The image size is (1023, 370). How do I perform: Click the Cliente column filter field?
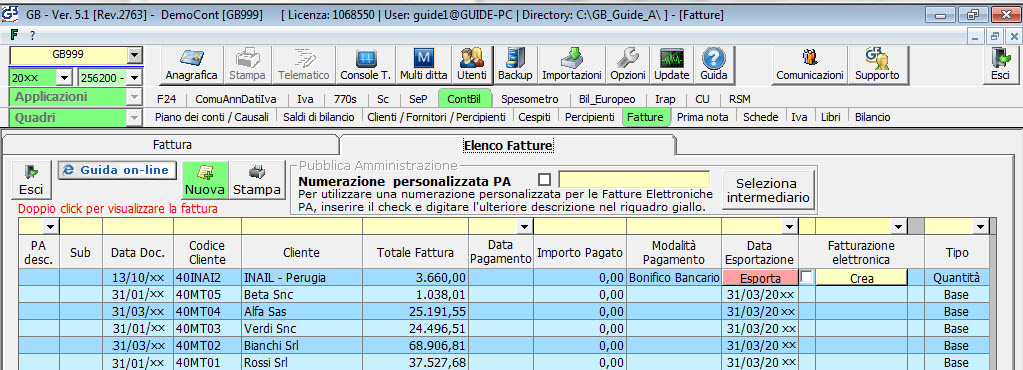[x=301, y=226]
